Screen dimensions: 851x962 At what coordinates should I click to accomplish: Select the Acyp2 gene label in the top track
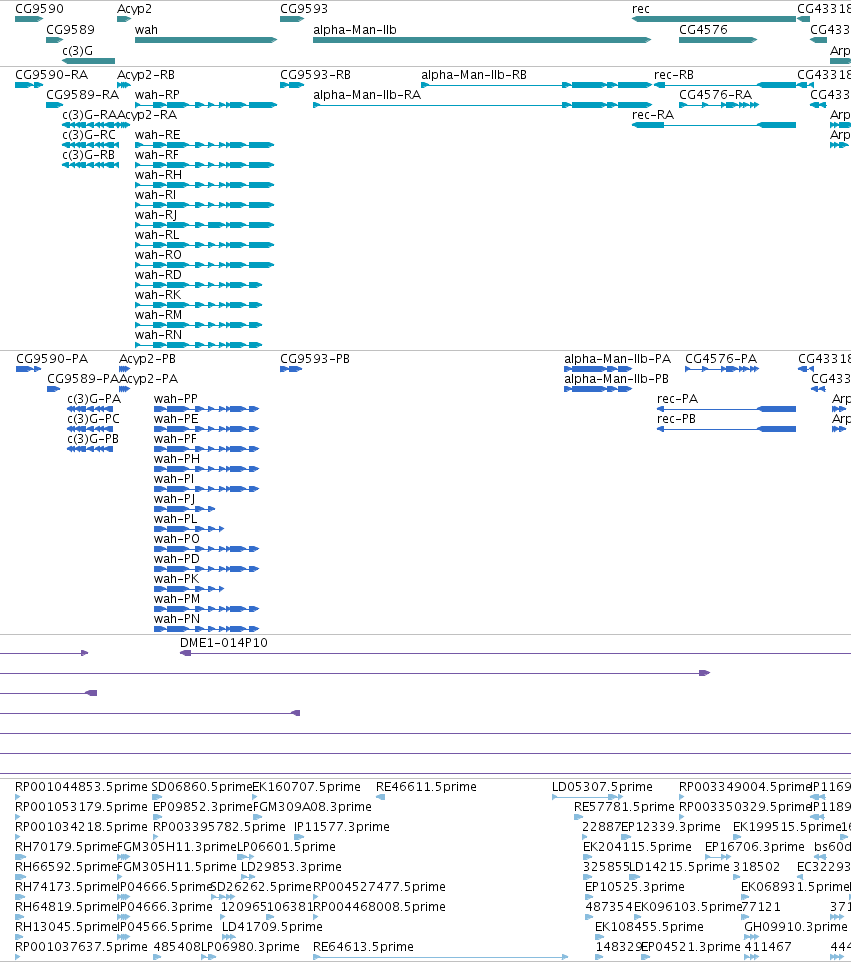134,9
